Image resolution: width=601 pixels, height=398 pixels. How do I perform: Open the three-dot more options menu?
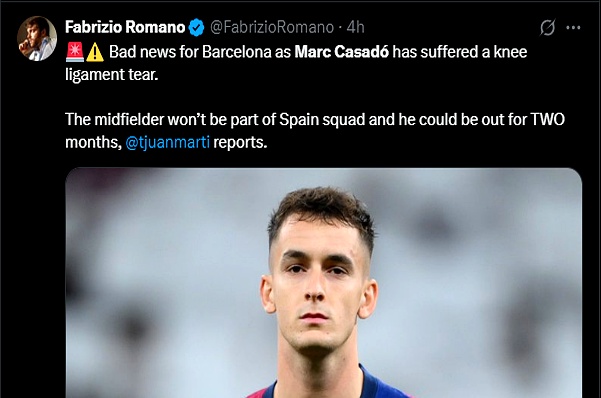(573, 28)
